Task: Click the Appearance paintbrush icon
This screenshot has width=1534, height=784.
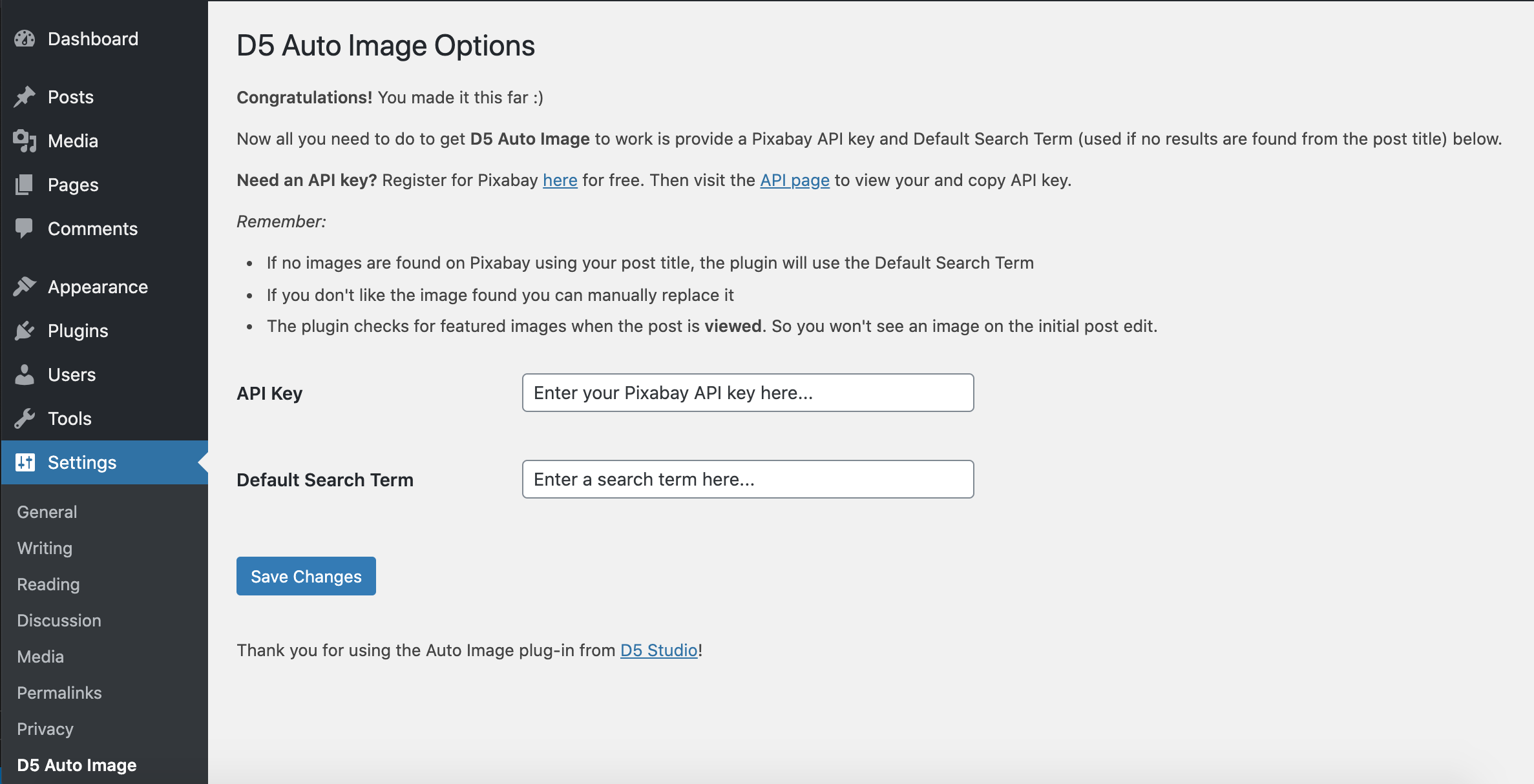Action: point(25,287)
